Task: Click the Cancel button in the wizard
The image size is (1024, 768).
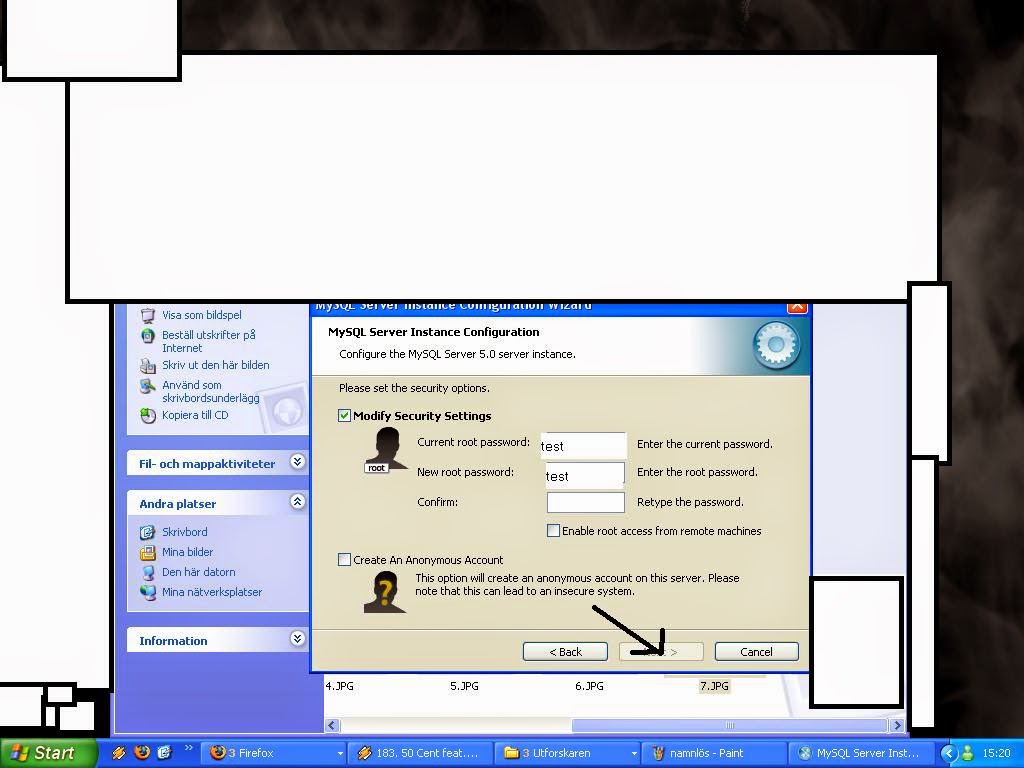Action: (x=756, y=652)
